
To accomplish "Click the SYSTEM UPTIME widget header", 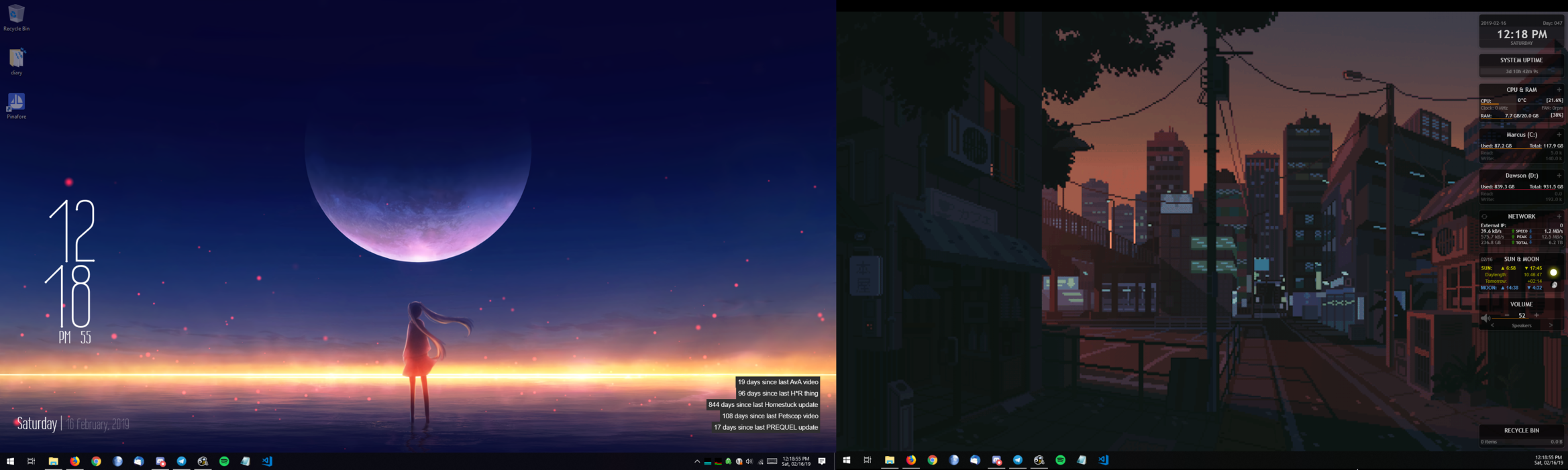I will [x=1522, y=60].
